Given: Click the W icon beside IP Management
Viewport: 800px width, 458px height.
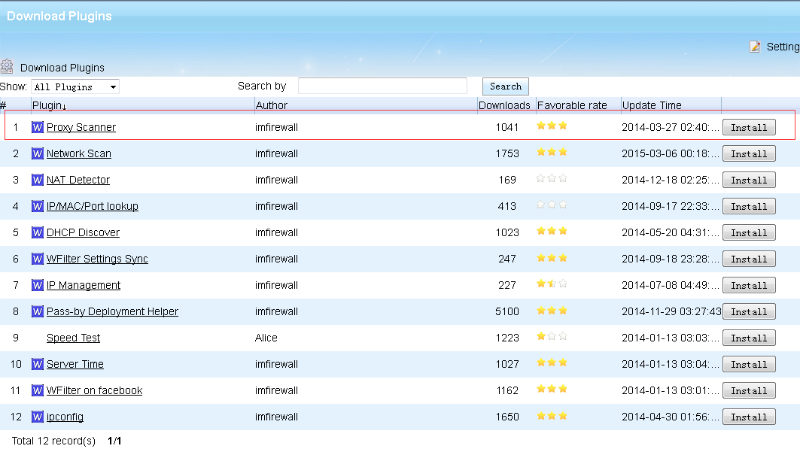Looking at the screenshot, I should 37,285.
